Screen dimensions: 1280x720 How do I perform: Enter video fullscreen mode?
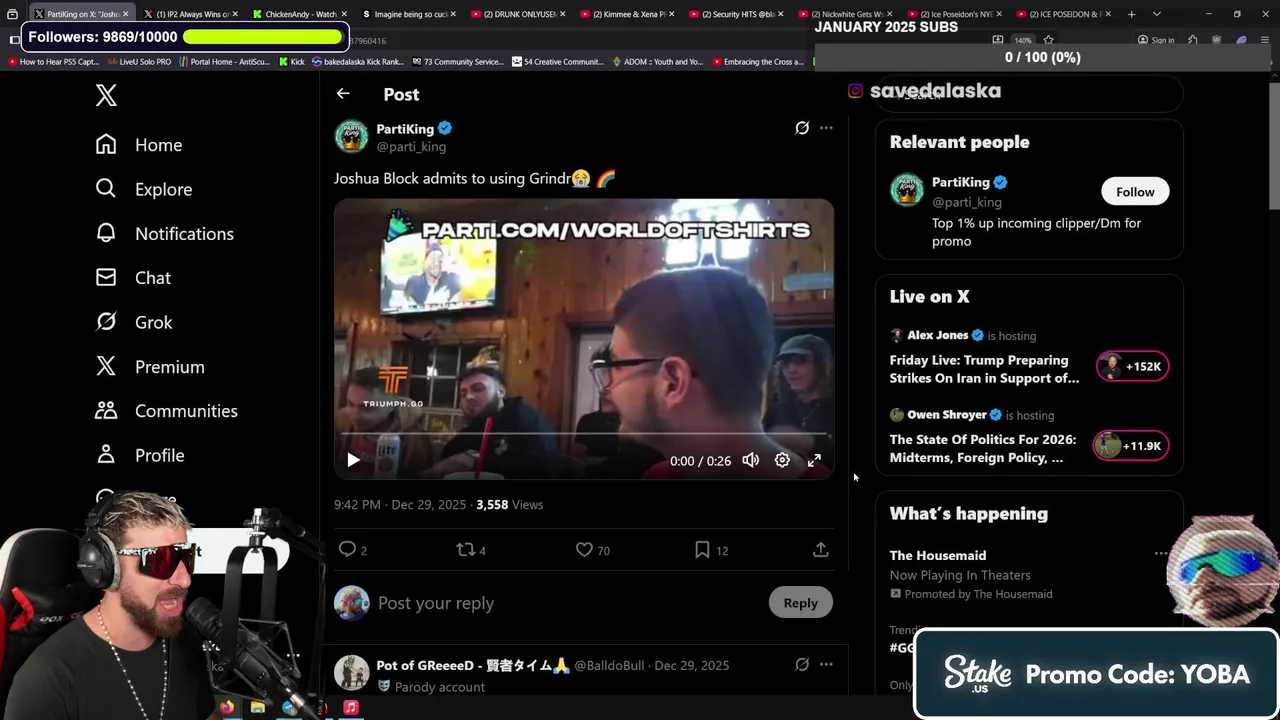(x=814, y=460)
